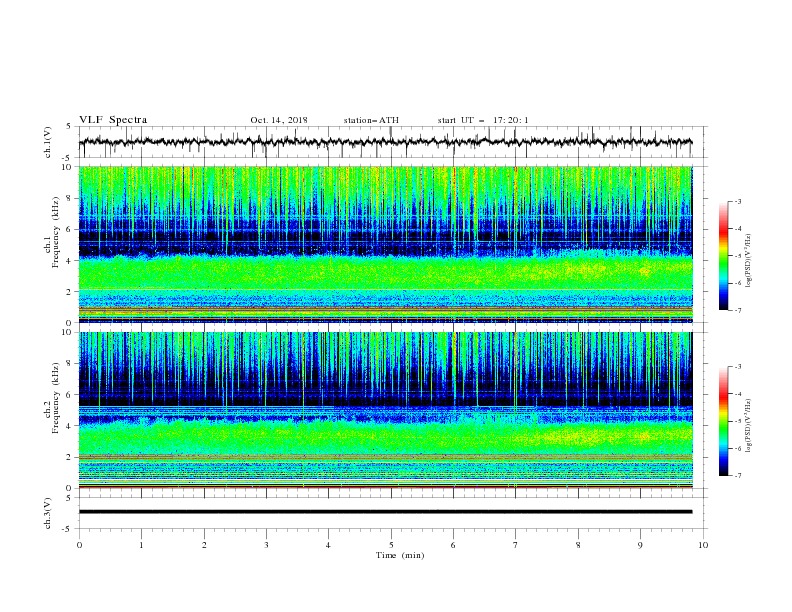Viewport: 792px width, 612px height.
Task: Click the ch.2 spectrogram panel
Action: (385, 410)
